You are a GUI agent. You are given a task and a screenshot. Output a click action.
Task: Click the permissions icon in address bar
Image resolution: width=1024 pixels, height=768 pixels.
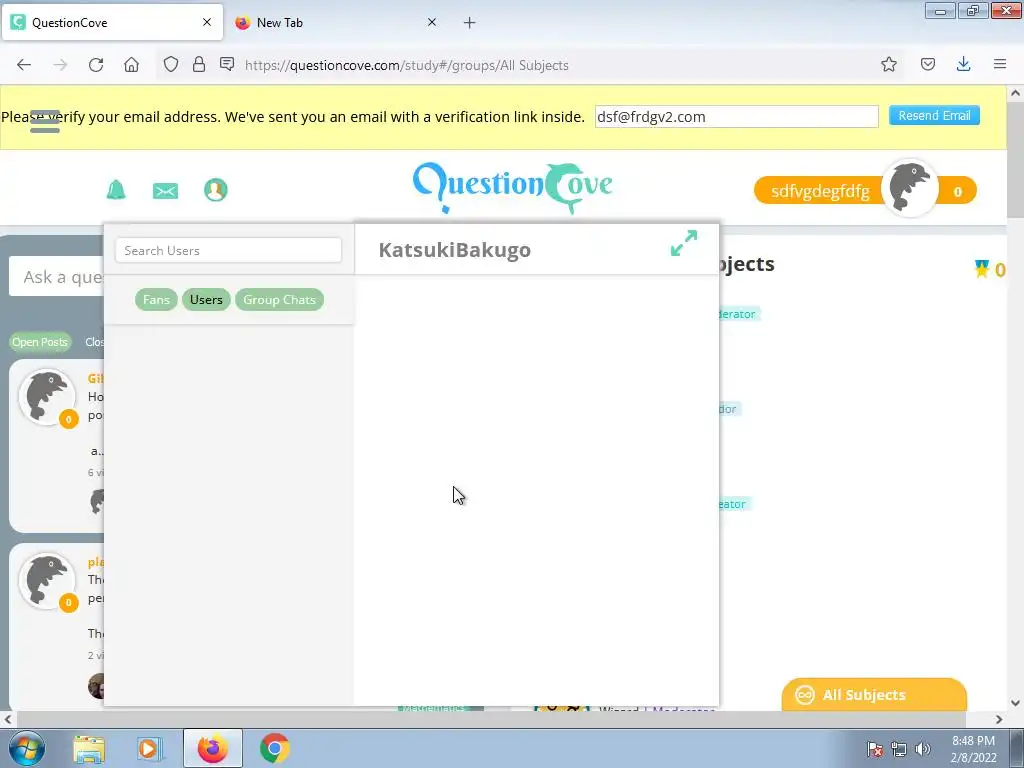point(227,64)
